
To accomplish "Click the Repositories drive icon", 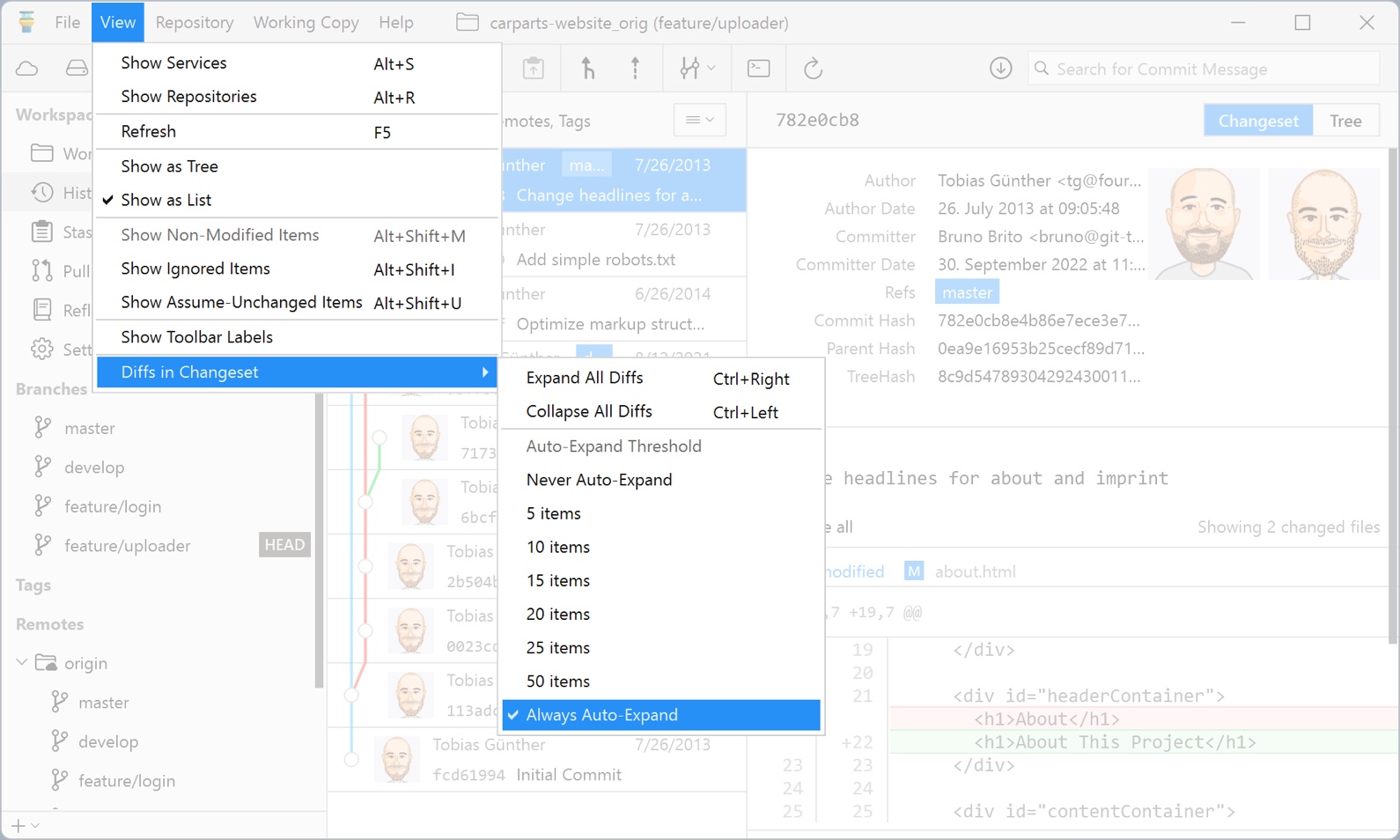I will (x=77, y=69).
